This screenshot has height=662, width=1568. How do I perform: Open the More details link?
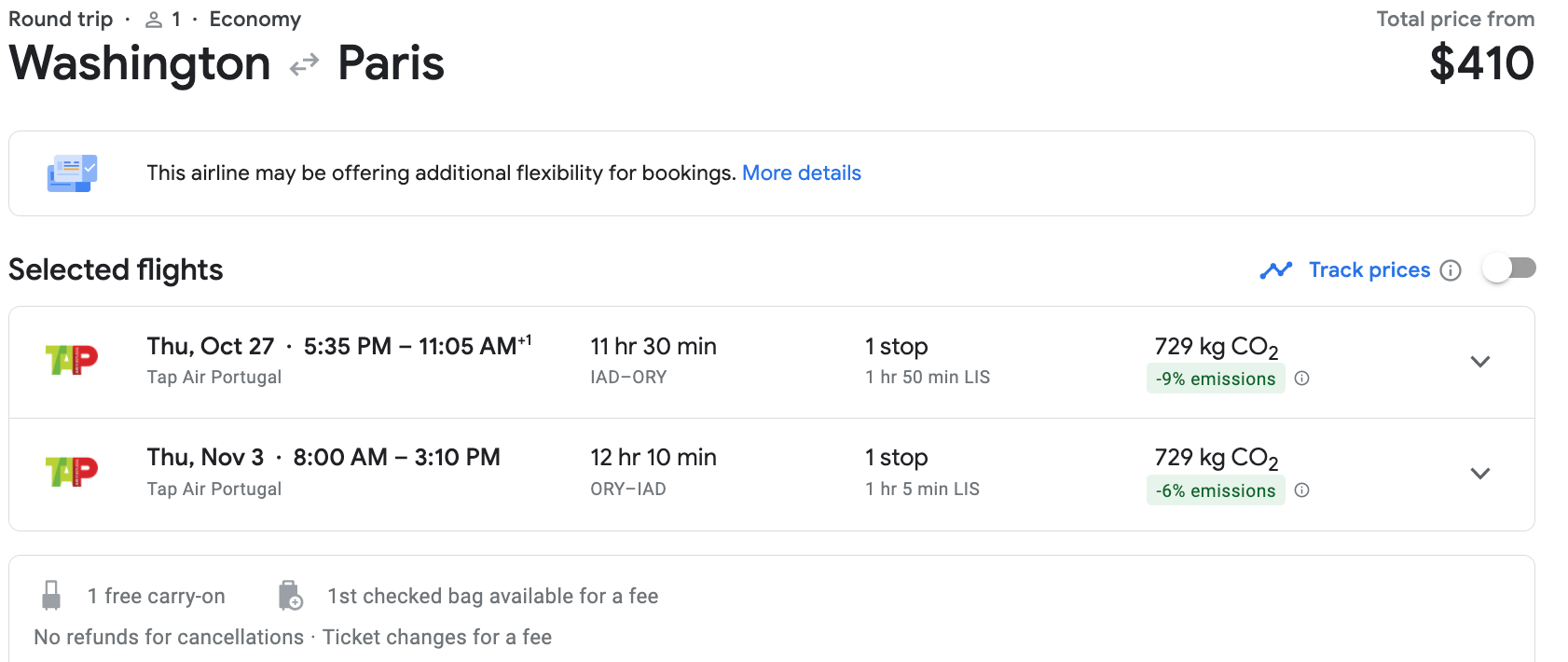click(x=802, y=173)
